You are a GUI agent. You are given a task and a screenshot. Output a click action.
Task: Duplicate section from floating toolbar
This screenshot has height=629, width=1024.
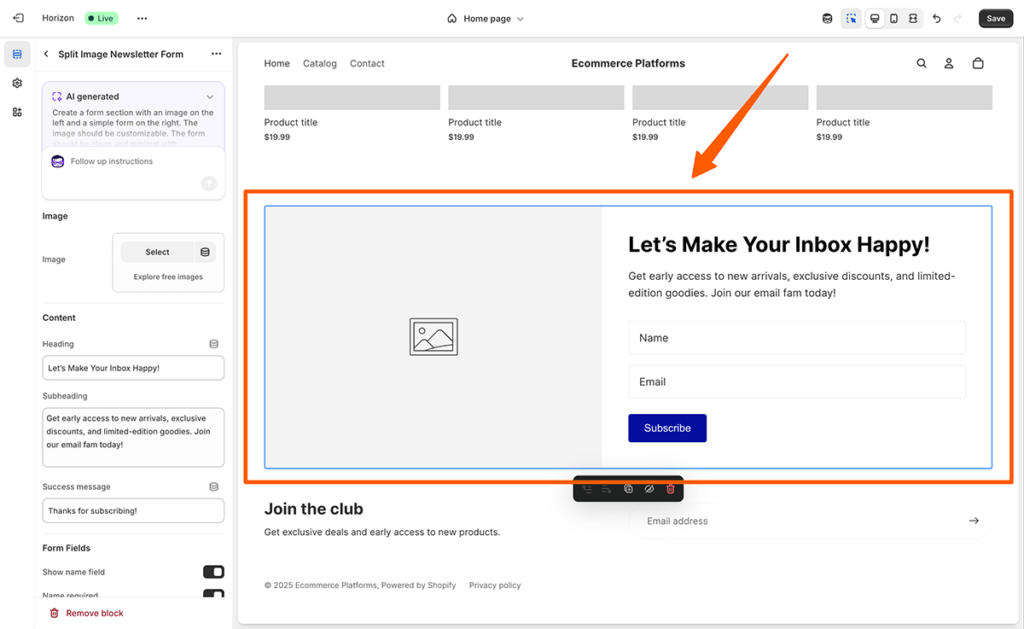[x=628, y=489]
